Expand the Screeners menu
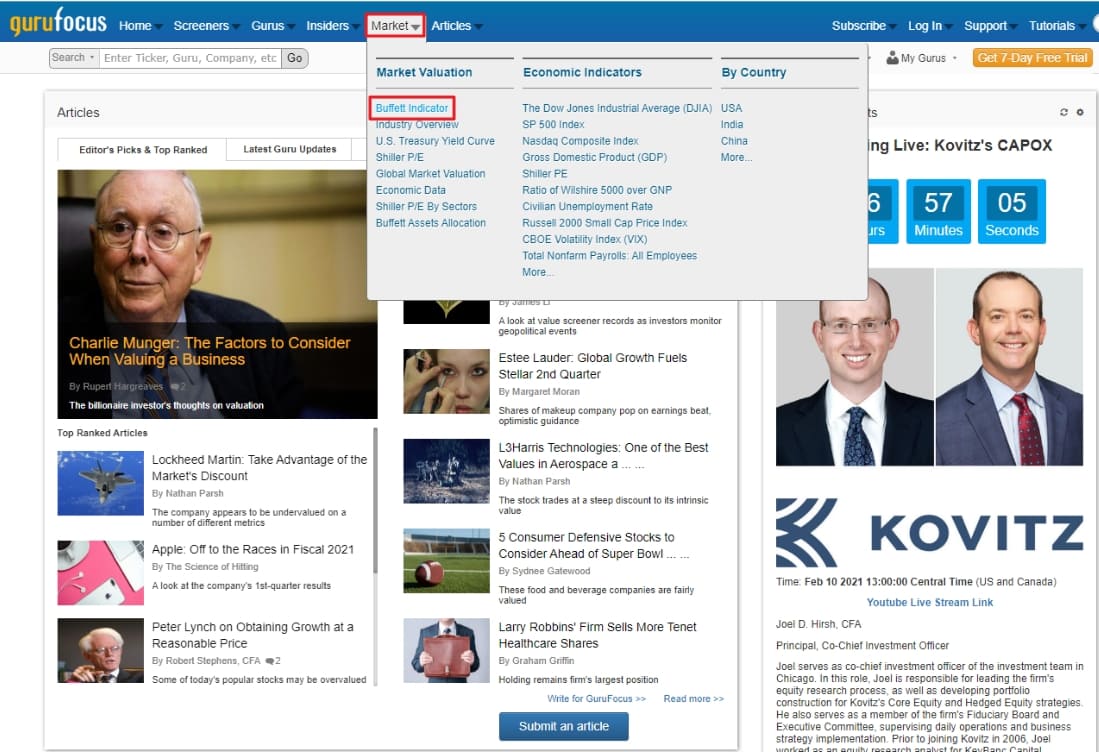The width and height of the screenshot is (1099, 752). click(x=206, y=26)
